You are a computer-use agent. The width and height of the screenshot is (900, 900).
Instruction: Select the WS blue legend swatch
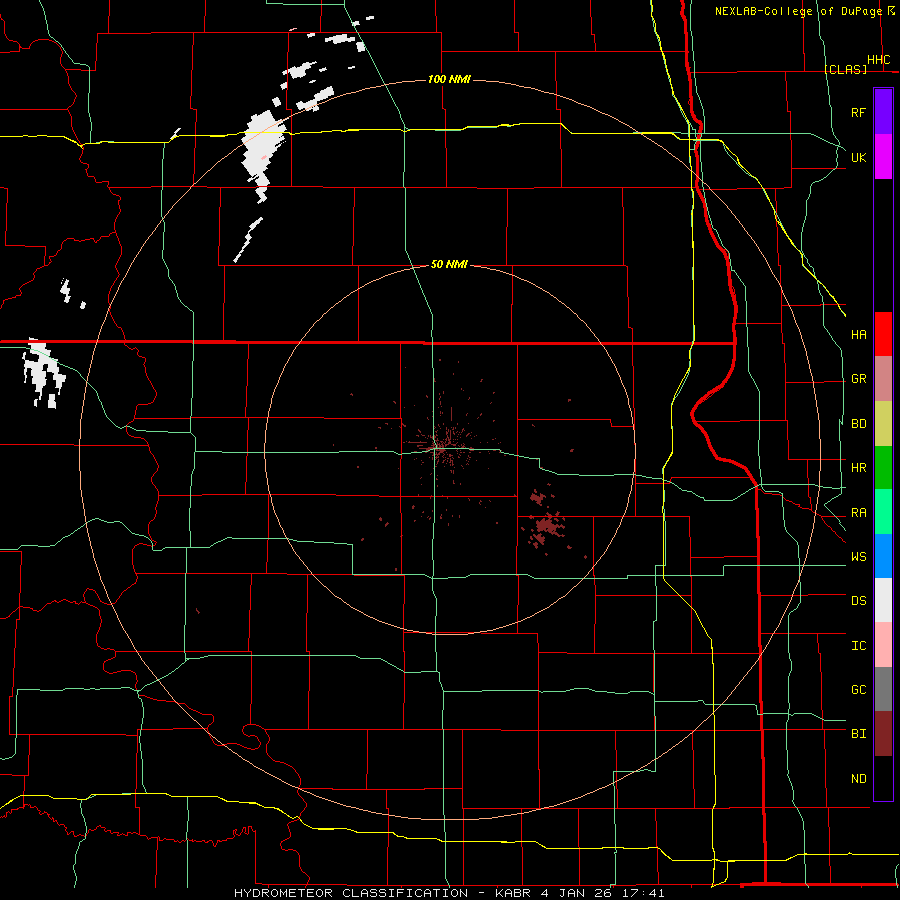pyautogui.click(x=883, y=556)
